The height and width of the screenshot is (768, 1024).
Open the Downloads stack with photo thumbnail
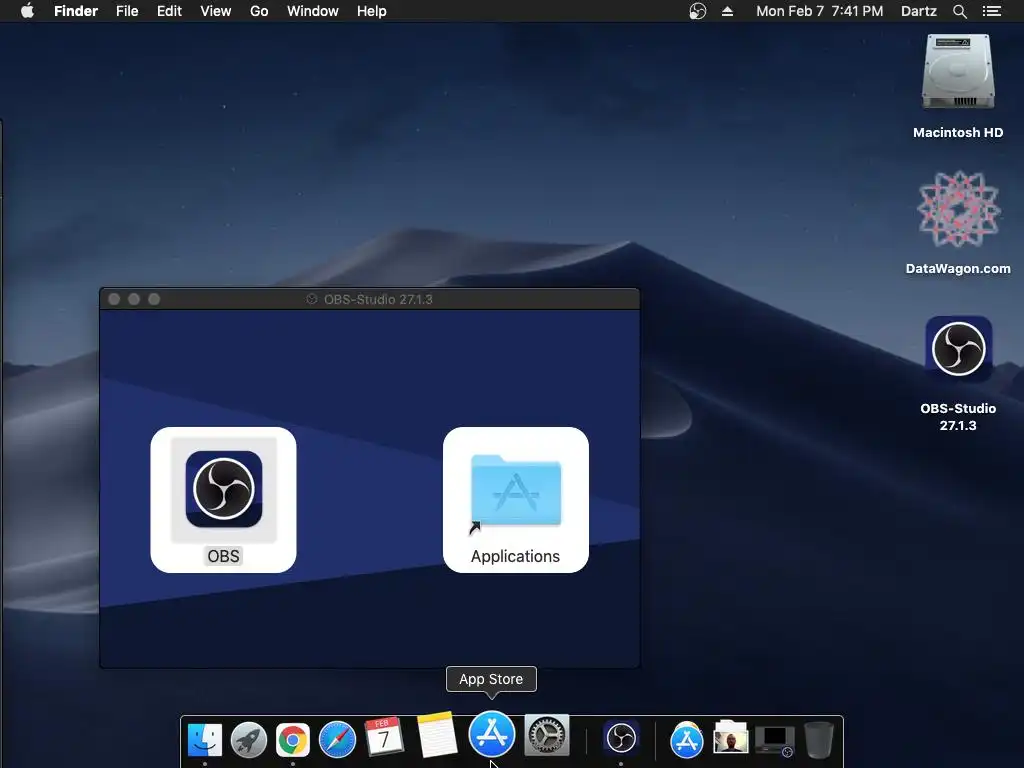coord(730,739)
